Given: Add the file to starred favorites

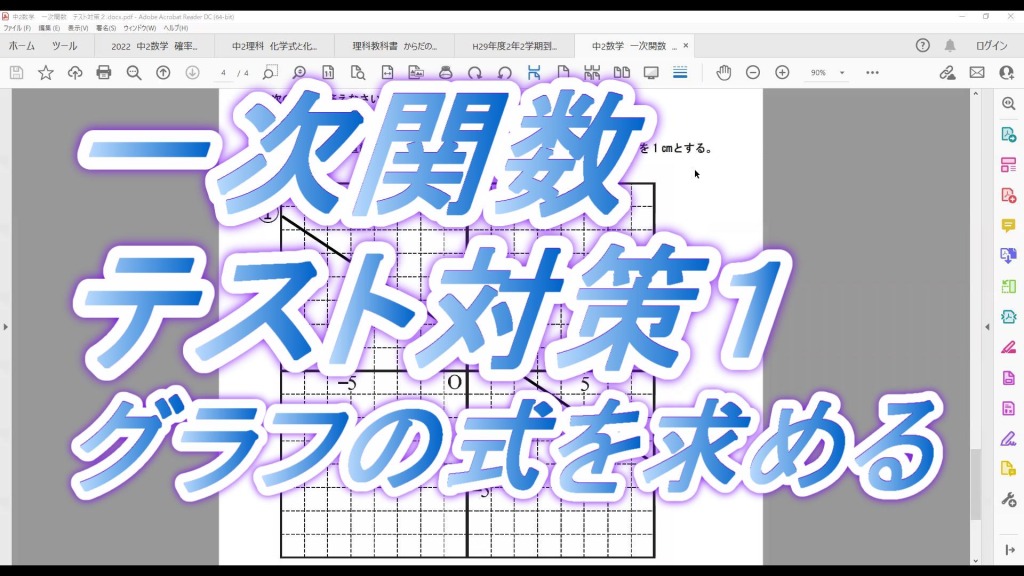Looking at the screenshot, I should [46, 73].
